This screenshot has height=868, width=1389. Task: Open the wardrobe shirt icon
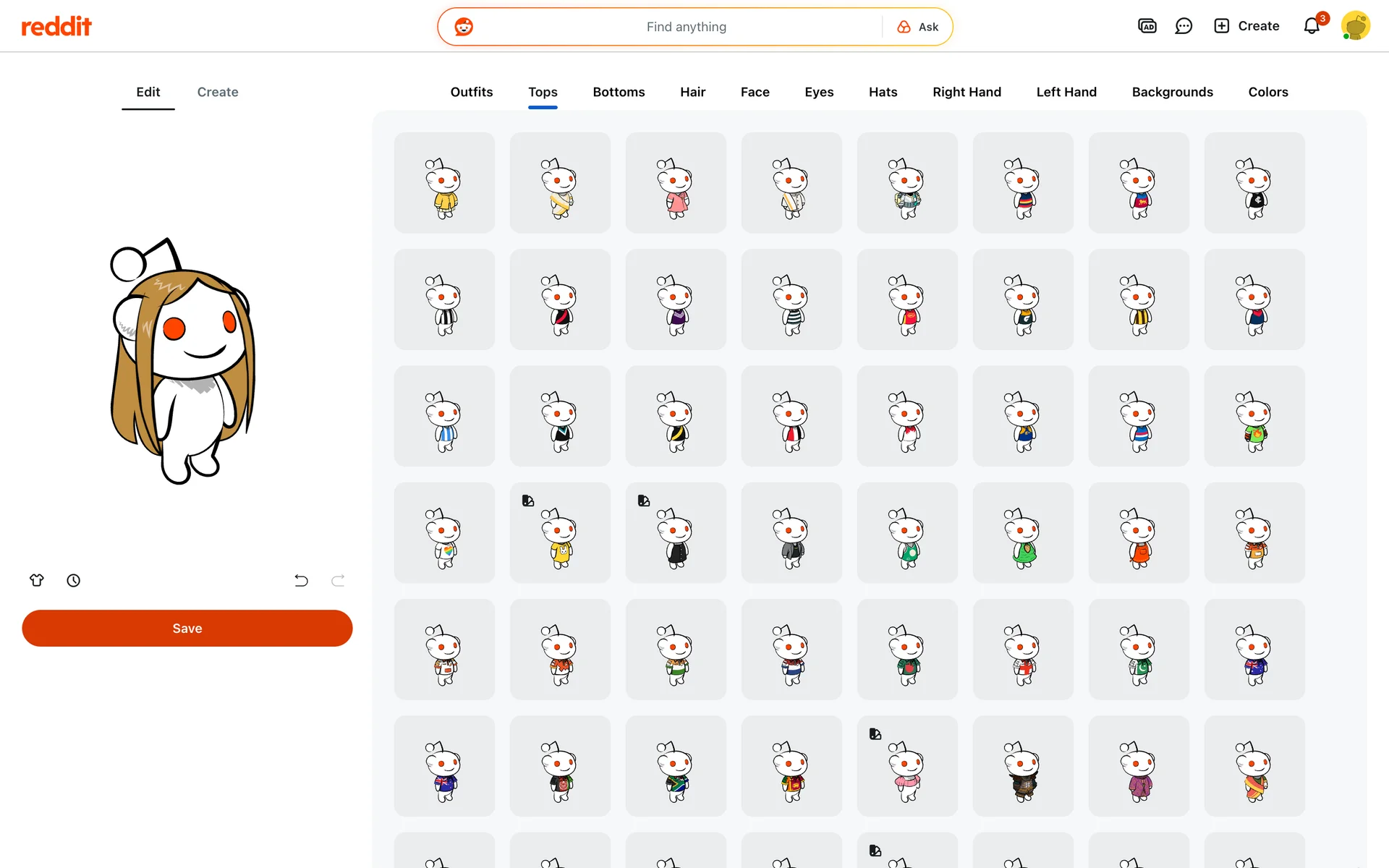pos(37,580)
